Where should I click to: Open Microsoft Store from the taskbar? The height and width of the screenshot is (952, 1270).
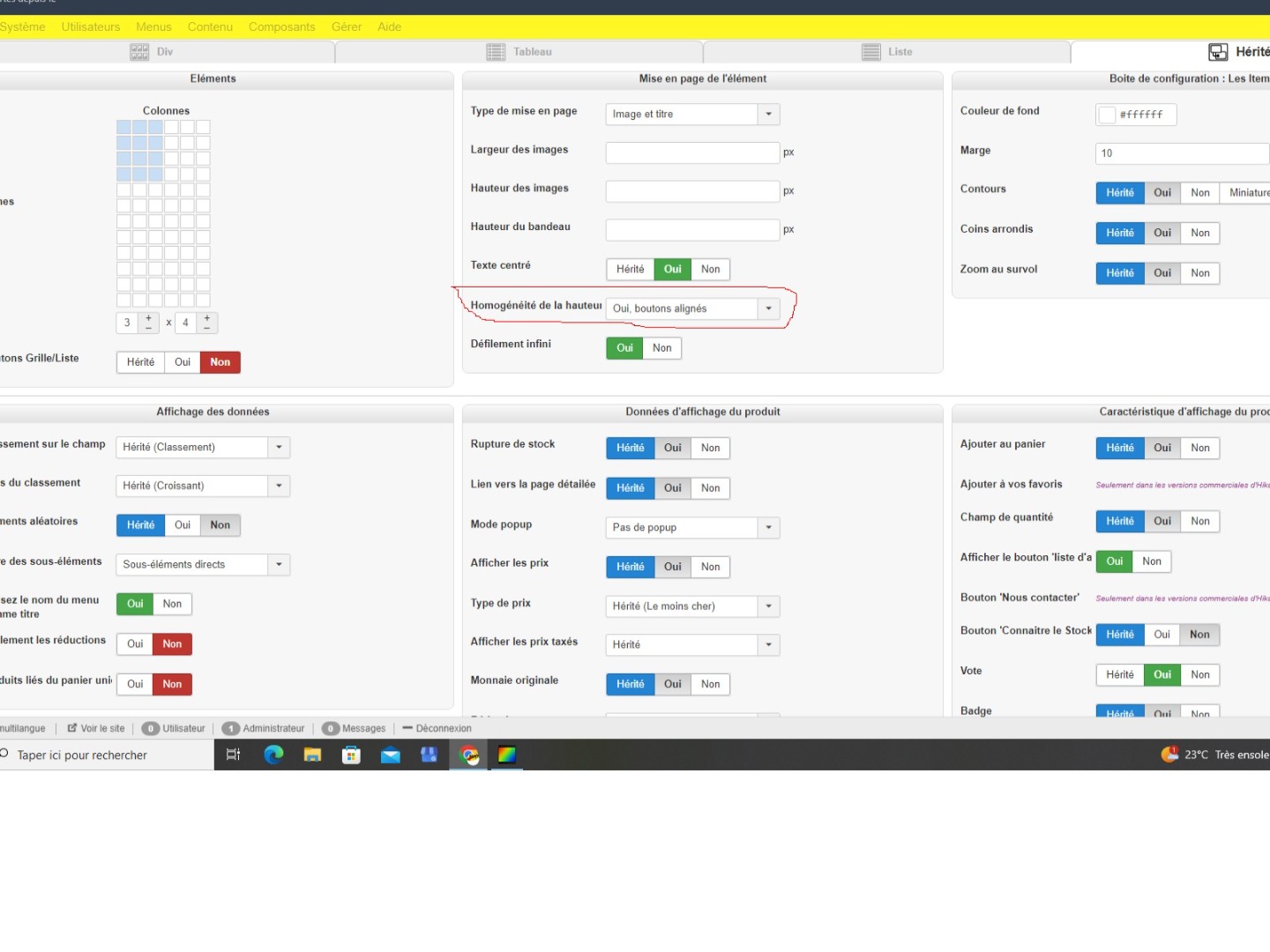click(x=351, y=755)
